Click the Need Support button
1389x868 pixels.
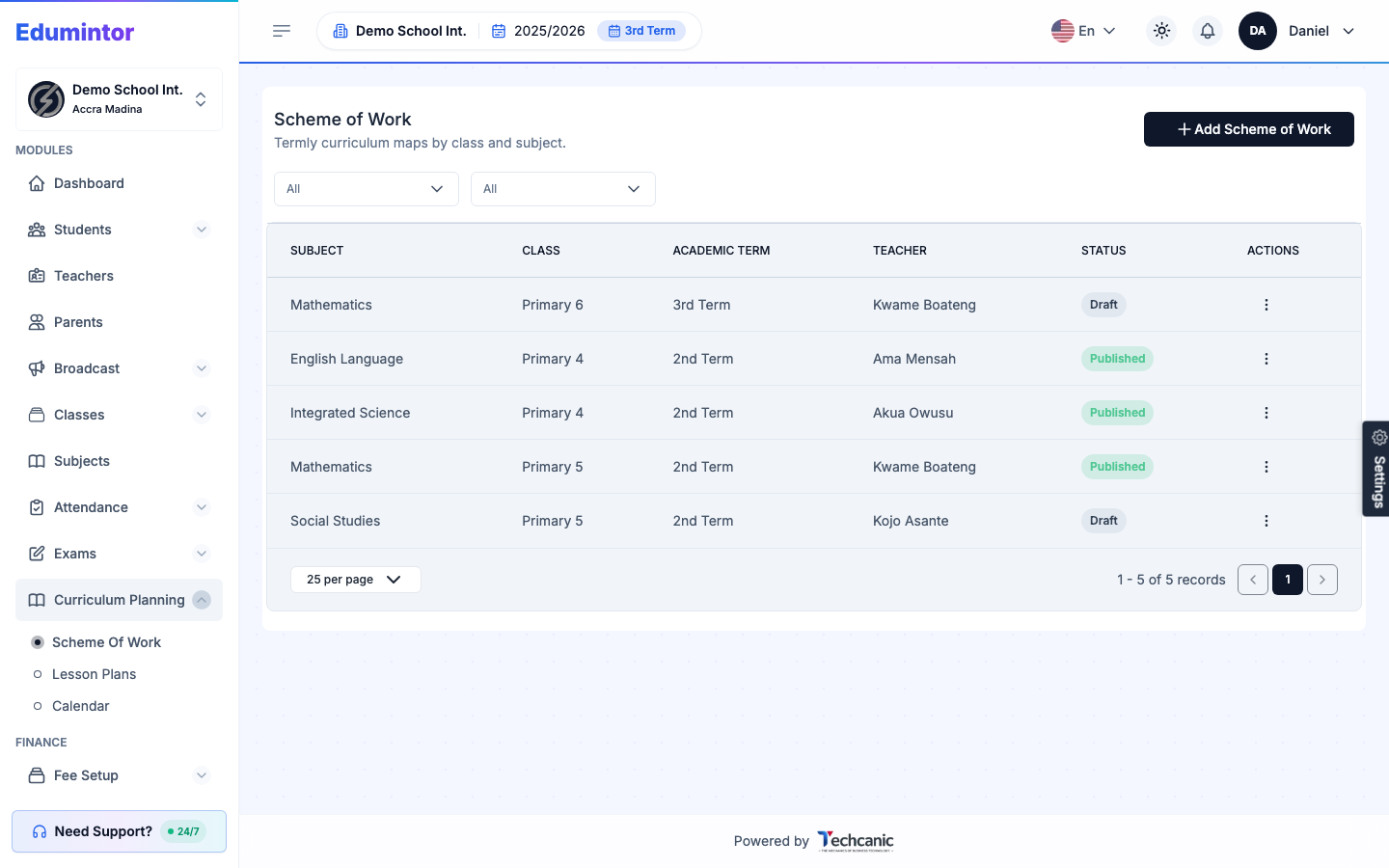click(119, 831)
